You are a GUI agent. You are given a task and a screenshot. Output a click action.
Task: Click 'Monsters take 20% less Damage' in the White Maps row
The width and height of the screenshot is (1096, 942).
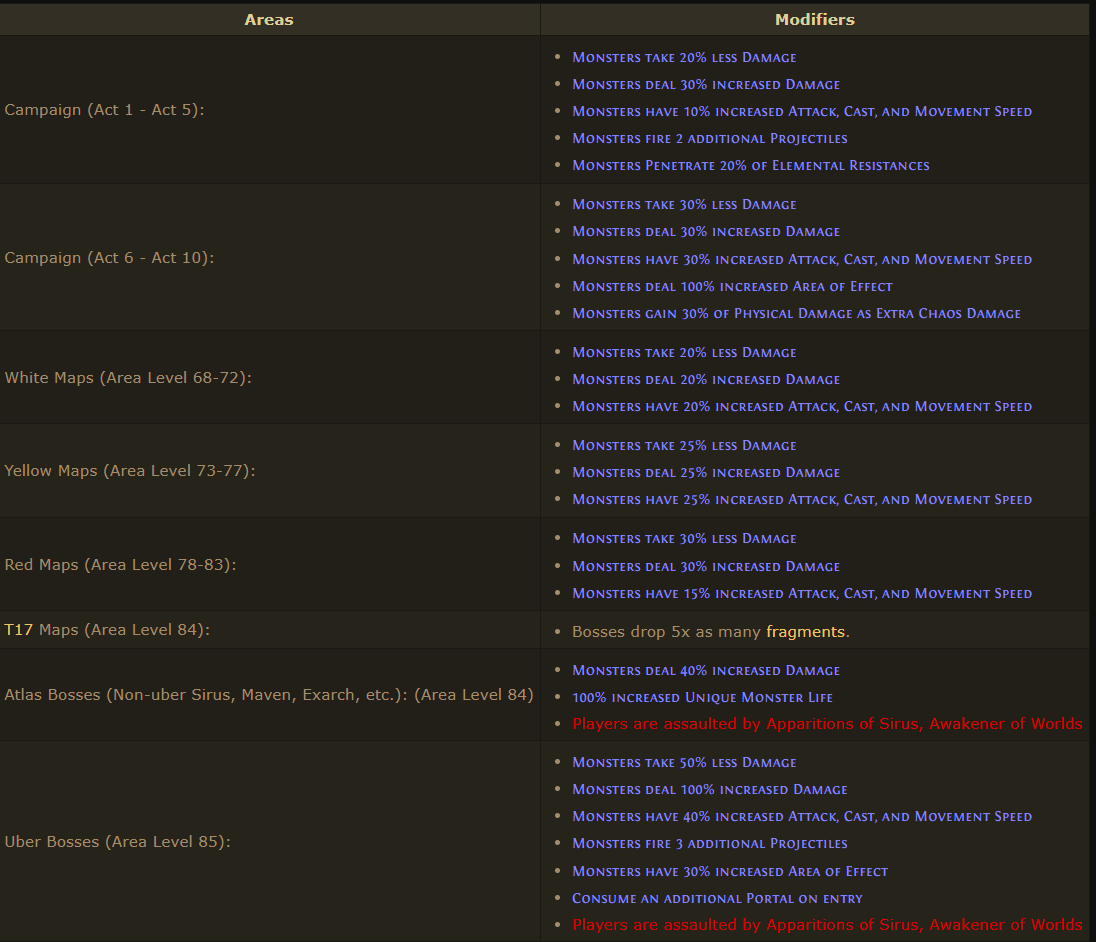(x=684, y=353)
